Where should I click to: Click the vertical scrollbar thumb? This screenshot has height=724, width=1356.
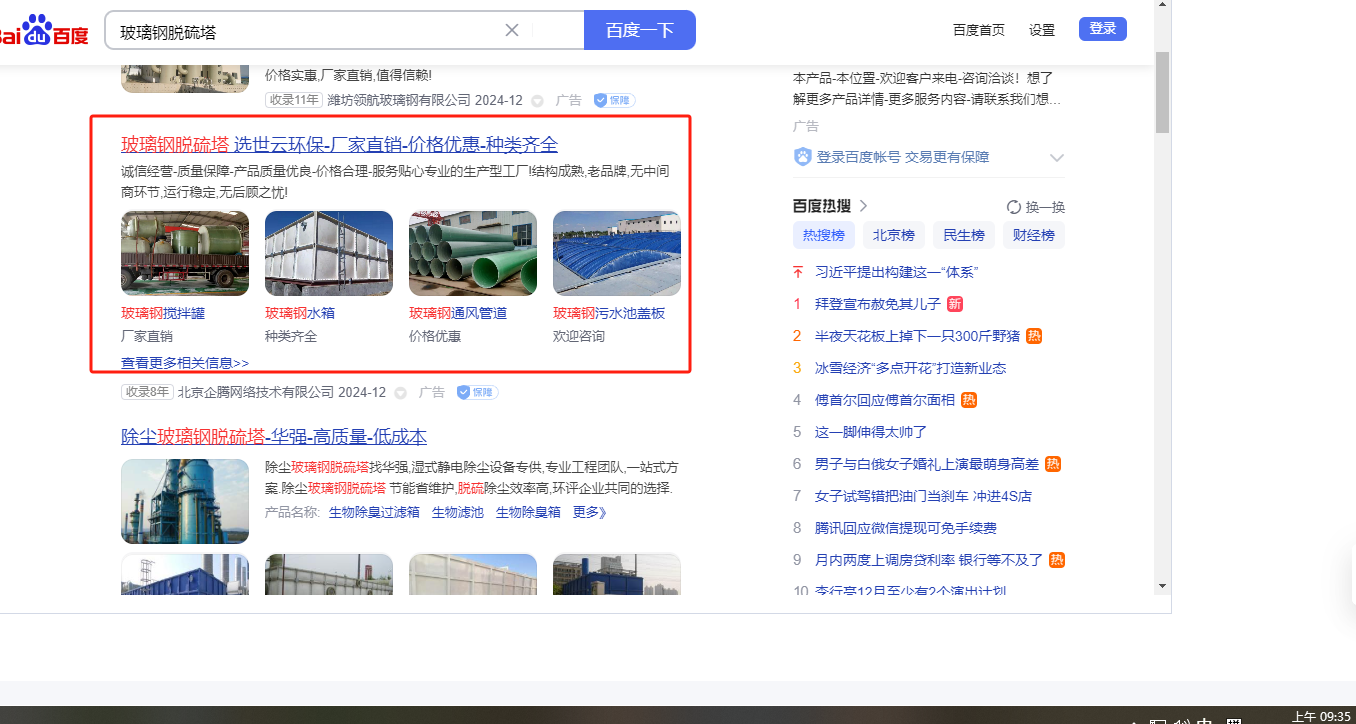click(1162, 92)
